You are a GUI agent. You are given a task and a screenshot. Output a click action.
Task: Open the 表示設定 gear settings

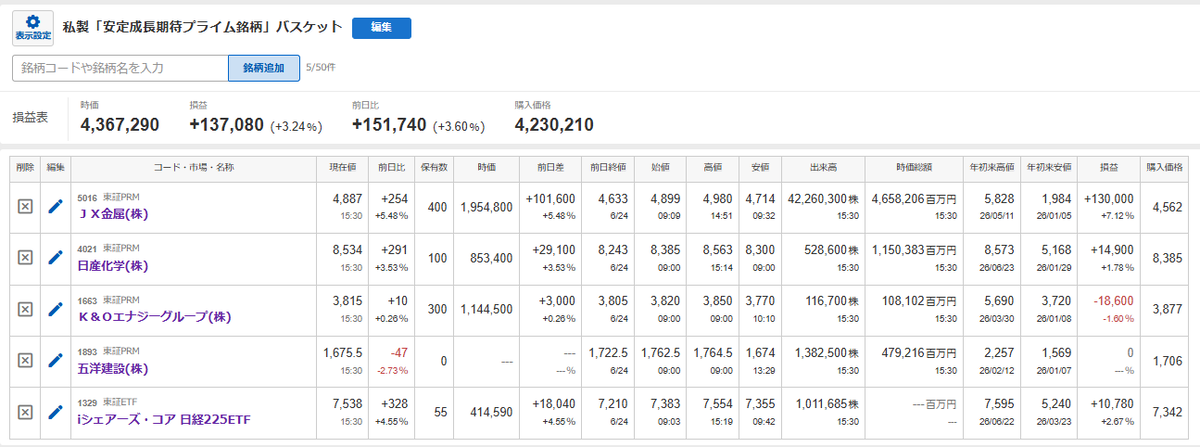(32, 28)
